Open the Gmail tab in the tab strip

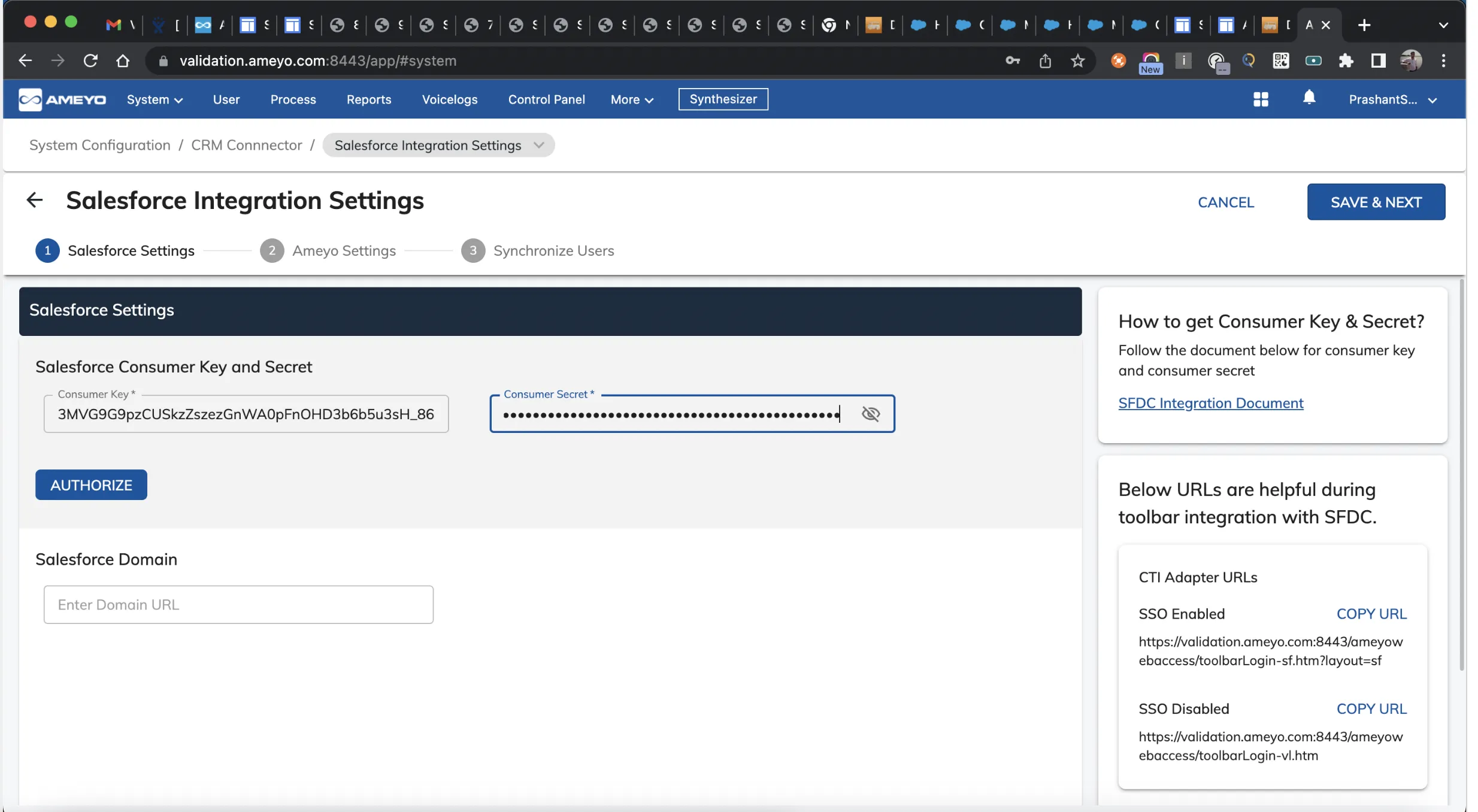113,25
